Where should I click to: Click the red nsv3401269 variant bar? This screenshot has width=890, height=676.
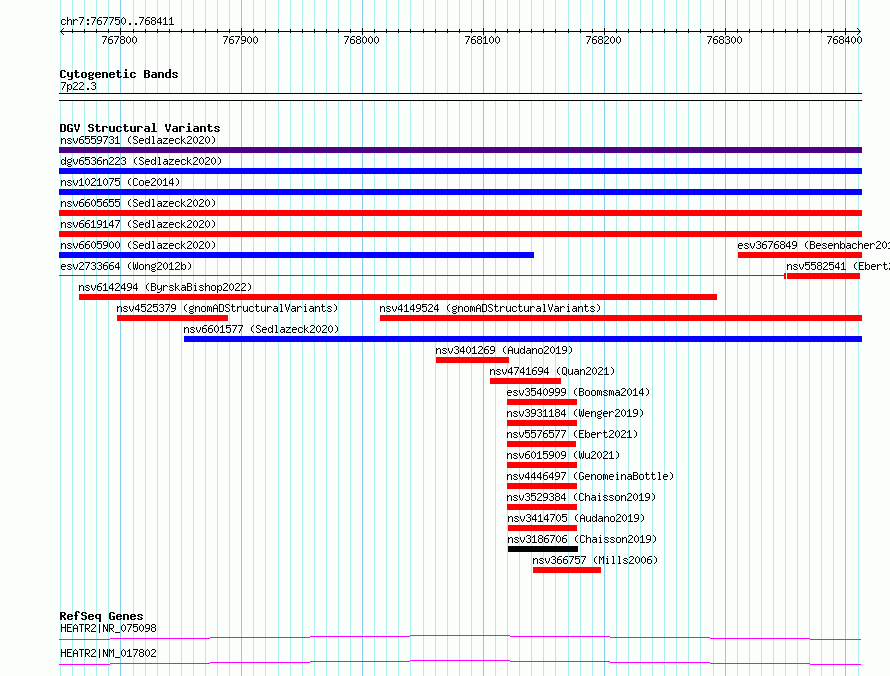(x=472, y=360)
